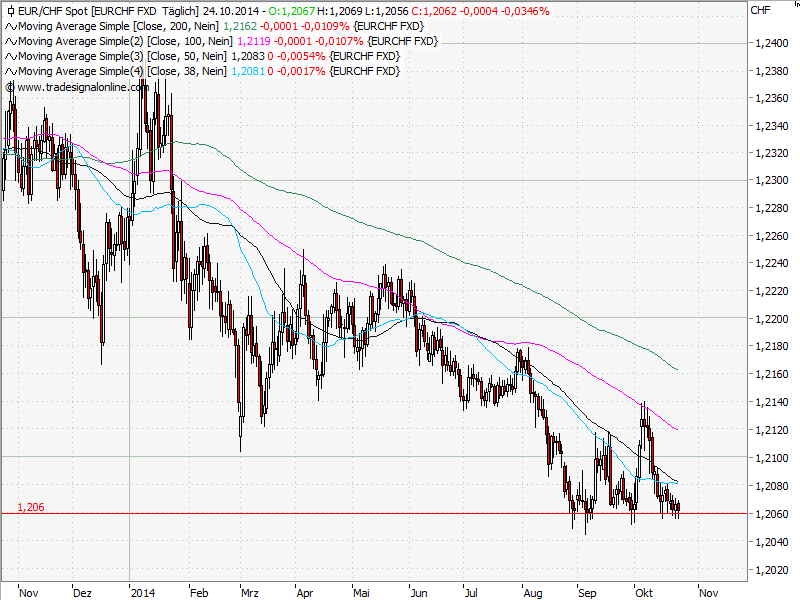Click the zigzag icon of Moving Average Simple(4)
This screenshot has height=600, width=800.
10,70
